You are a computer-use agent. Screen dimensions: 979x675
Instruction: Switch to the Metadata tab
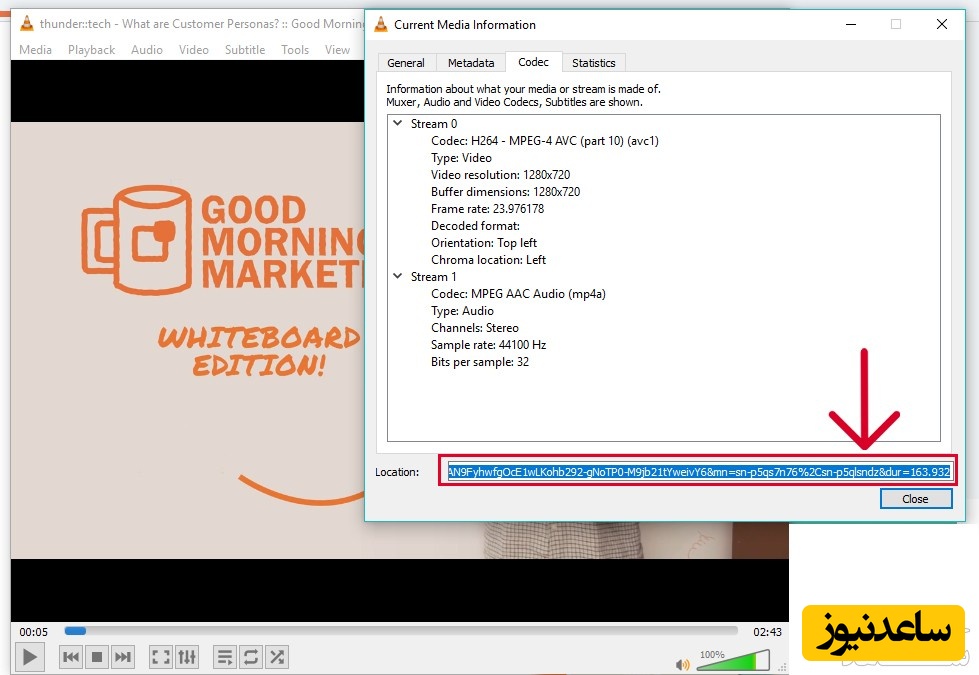470,63
